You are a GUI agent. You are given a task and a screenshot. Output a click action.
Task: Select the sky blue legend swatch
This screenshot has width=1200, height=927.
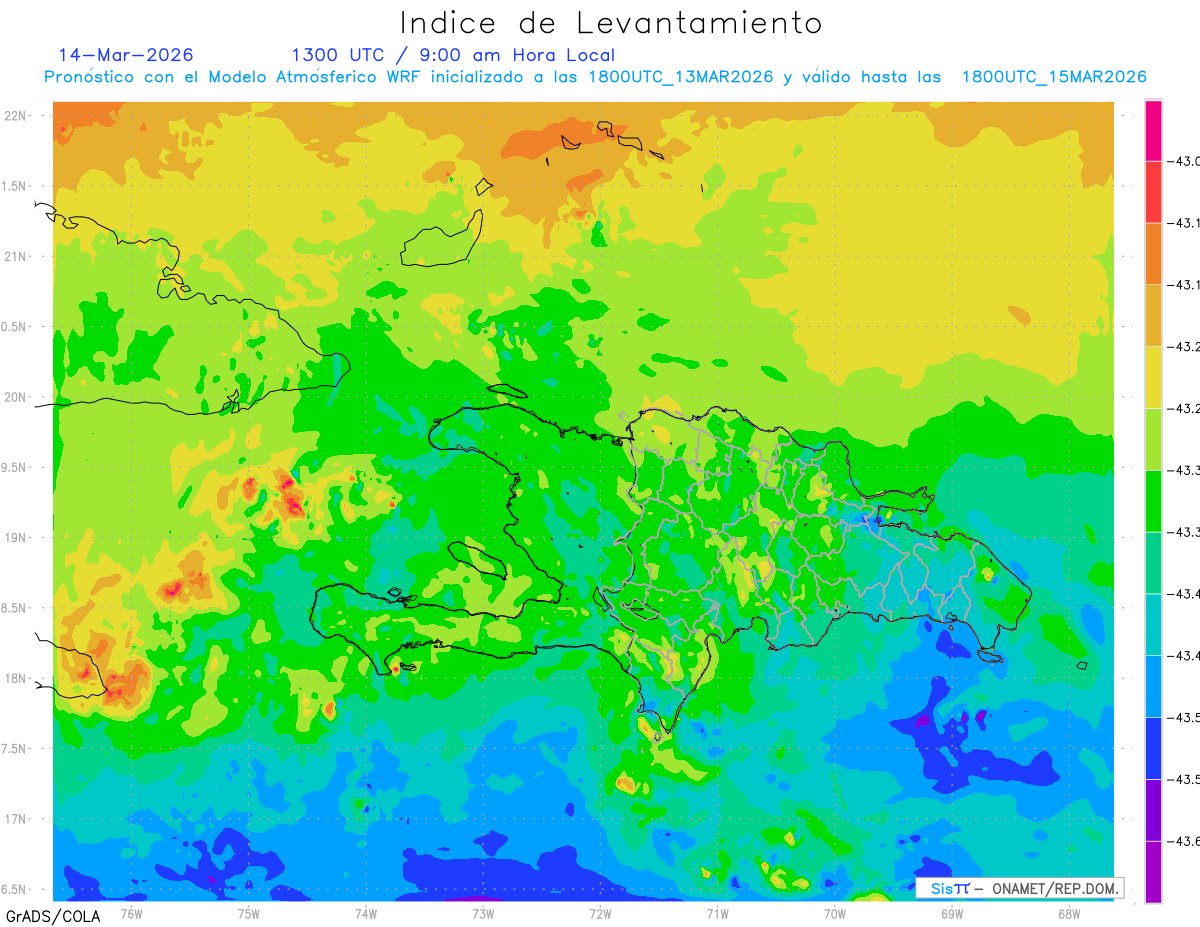pyautogui.click(x=1153, y=686)
